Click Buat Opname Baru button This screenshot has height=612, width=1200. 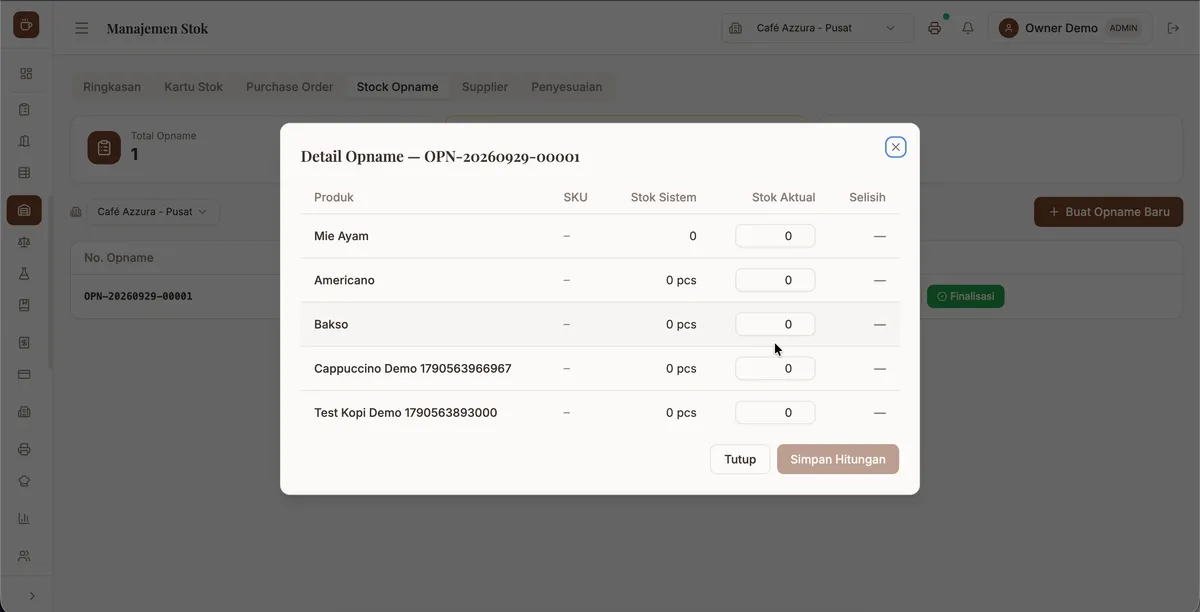point(1108,212)
